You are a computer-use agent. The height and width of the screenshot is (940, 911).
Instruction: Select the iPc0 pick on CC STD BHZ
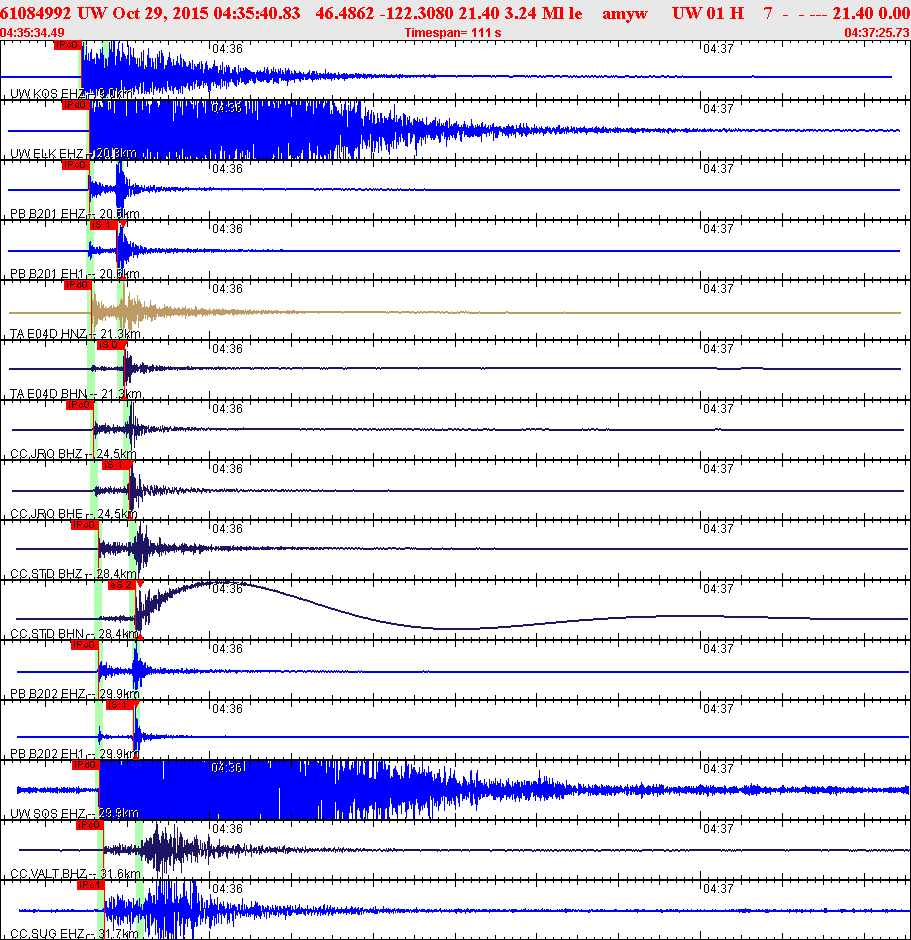point(84,525)
